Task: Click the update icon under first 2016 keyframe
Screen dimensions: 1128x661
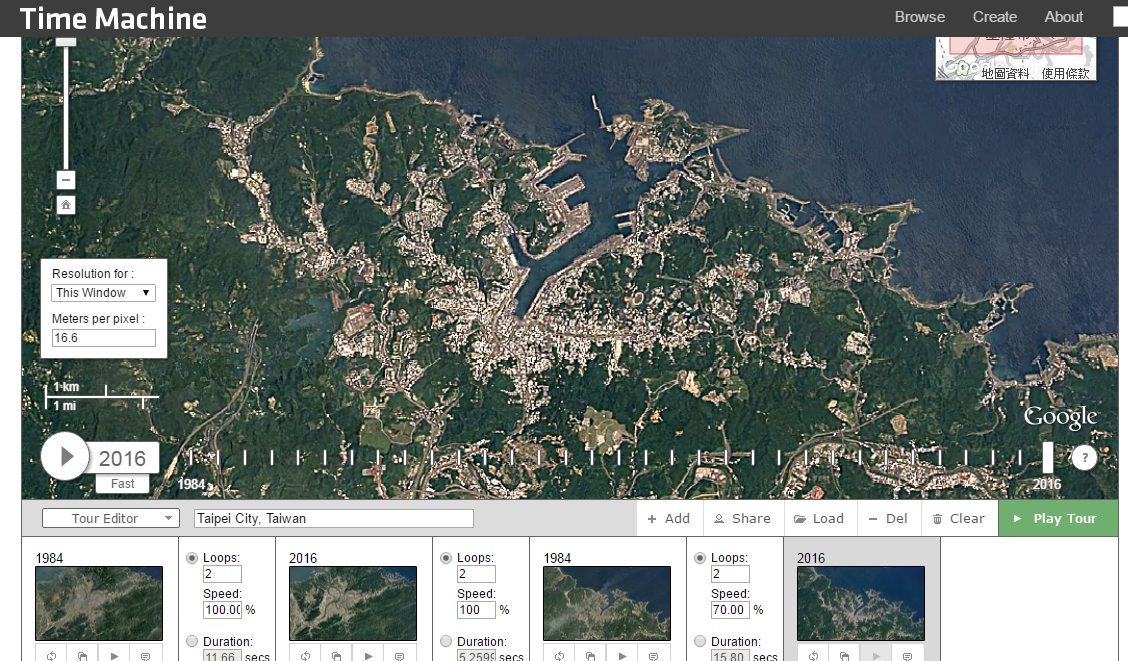Action: pos(306,655)
